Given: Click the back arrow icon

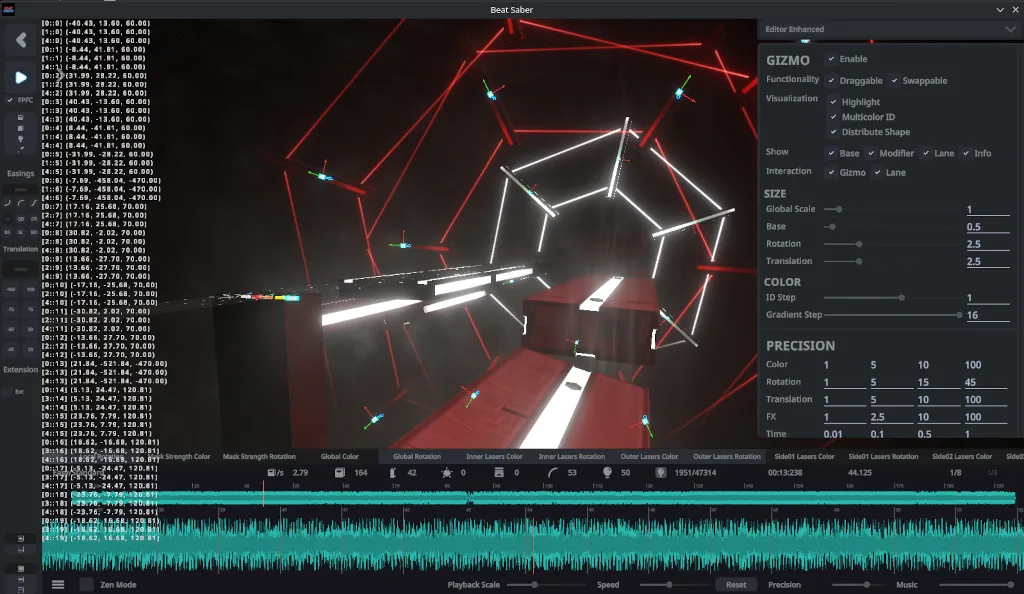Looking at the screenshot, I should tap(21, 40).
